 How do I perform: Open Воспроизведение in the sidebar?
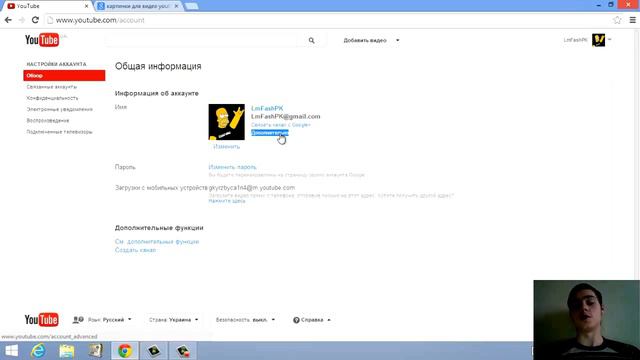(48, 121)
